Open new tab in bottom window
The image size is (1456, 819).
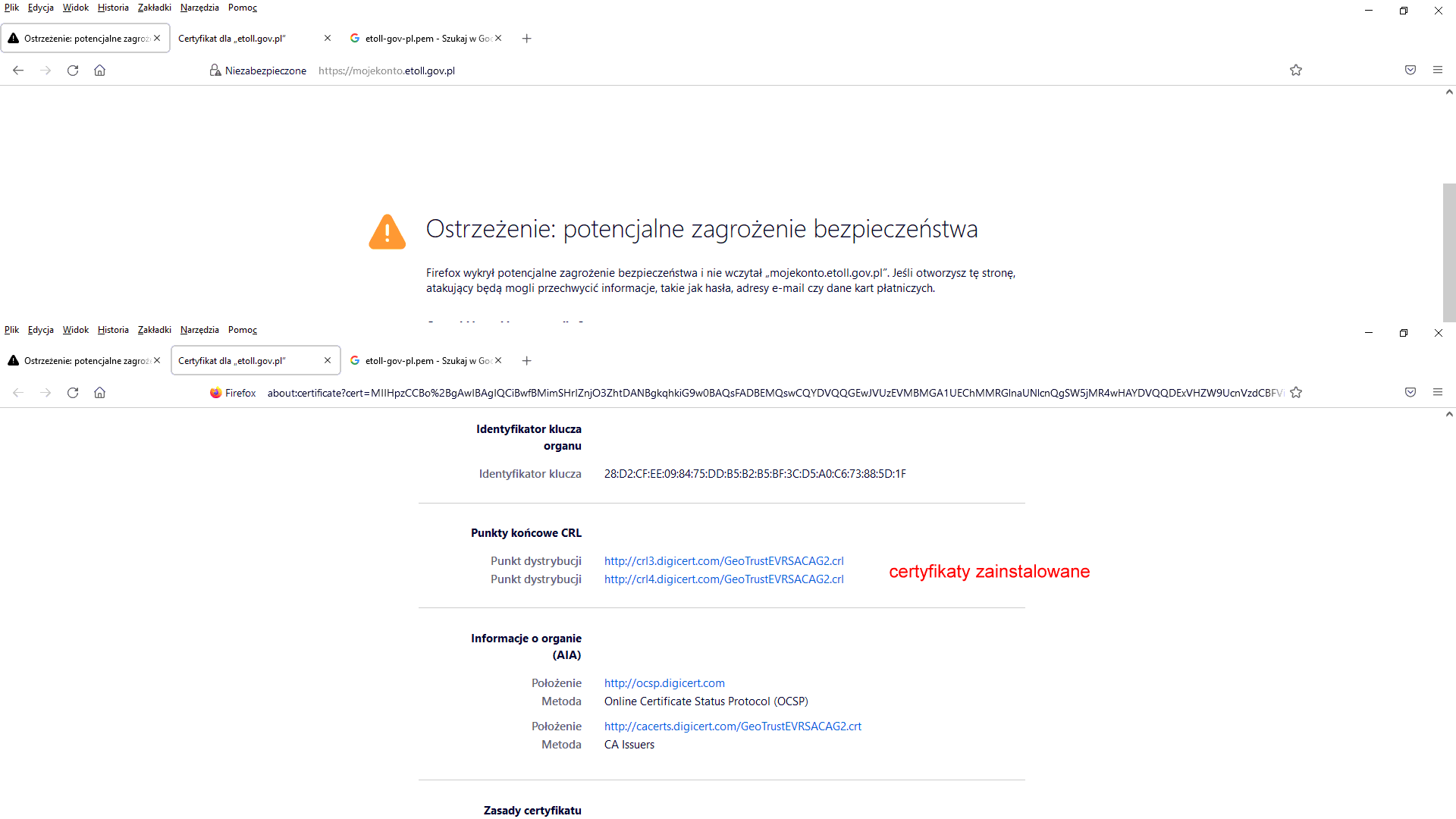click(x=527, y=361)
